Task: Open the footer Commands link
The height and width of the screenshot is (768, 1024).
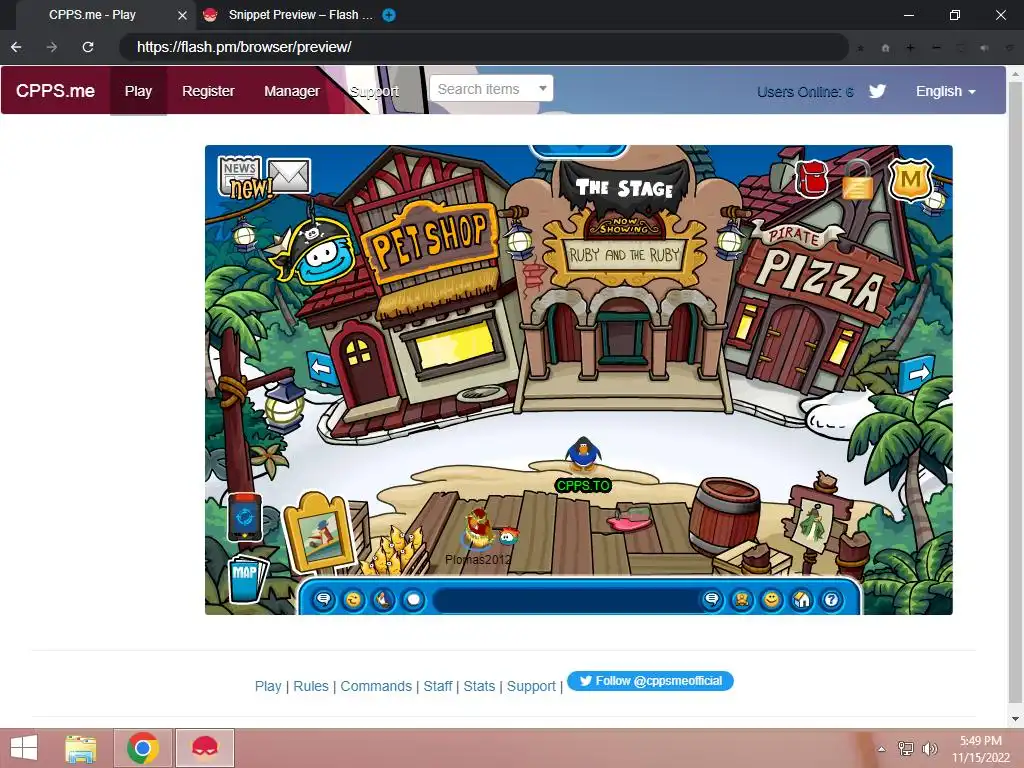Action: 376,686
